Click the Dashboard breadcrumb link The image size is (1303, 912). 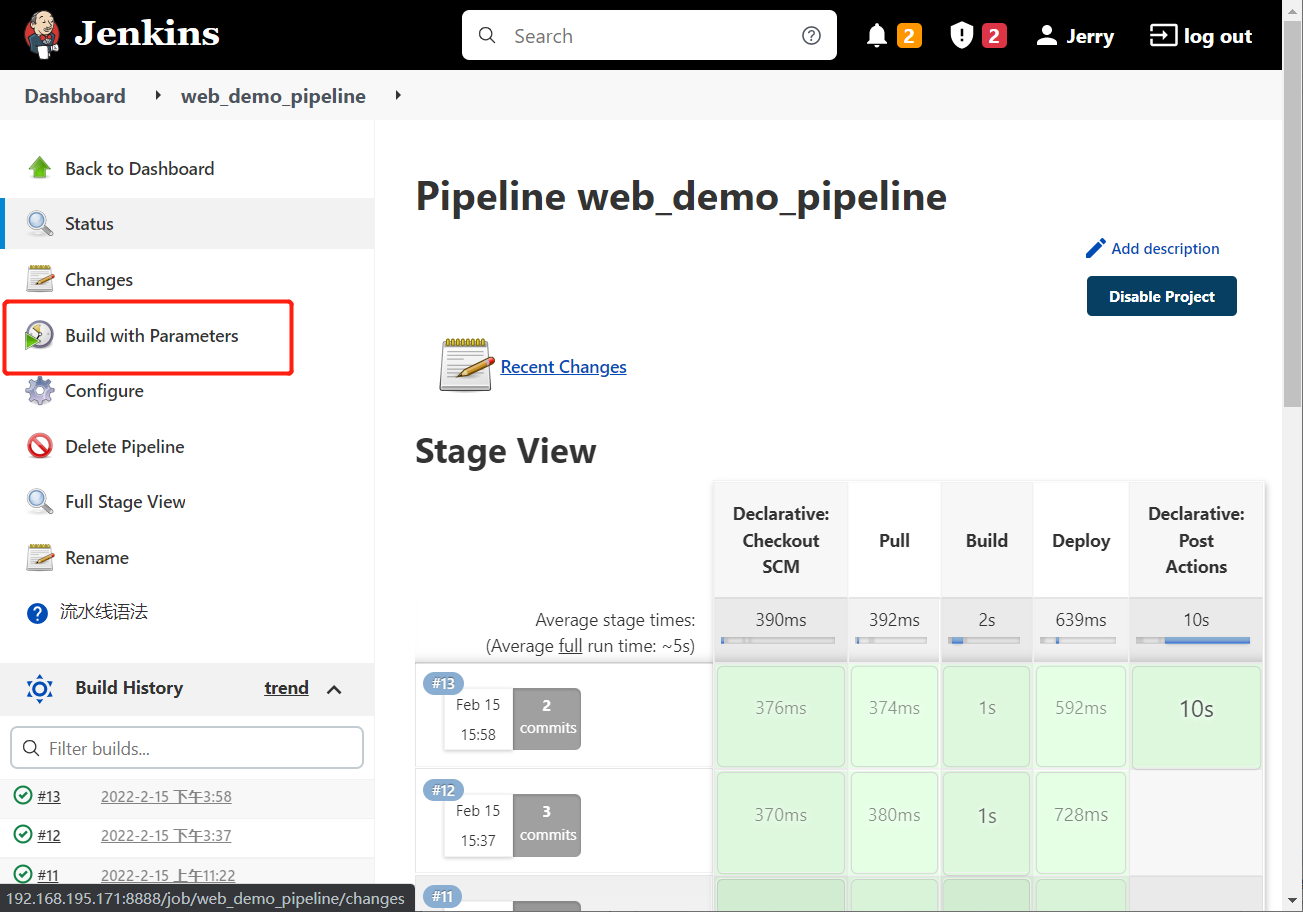[x=75, y=96]
